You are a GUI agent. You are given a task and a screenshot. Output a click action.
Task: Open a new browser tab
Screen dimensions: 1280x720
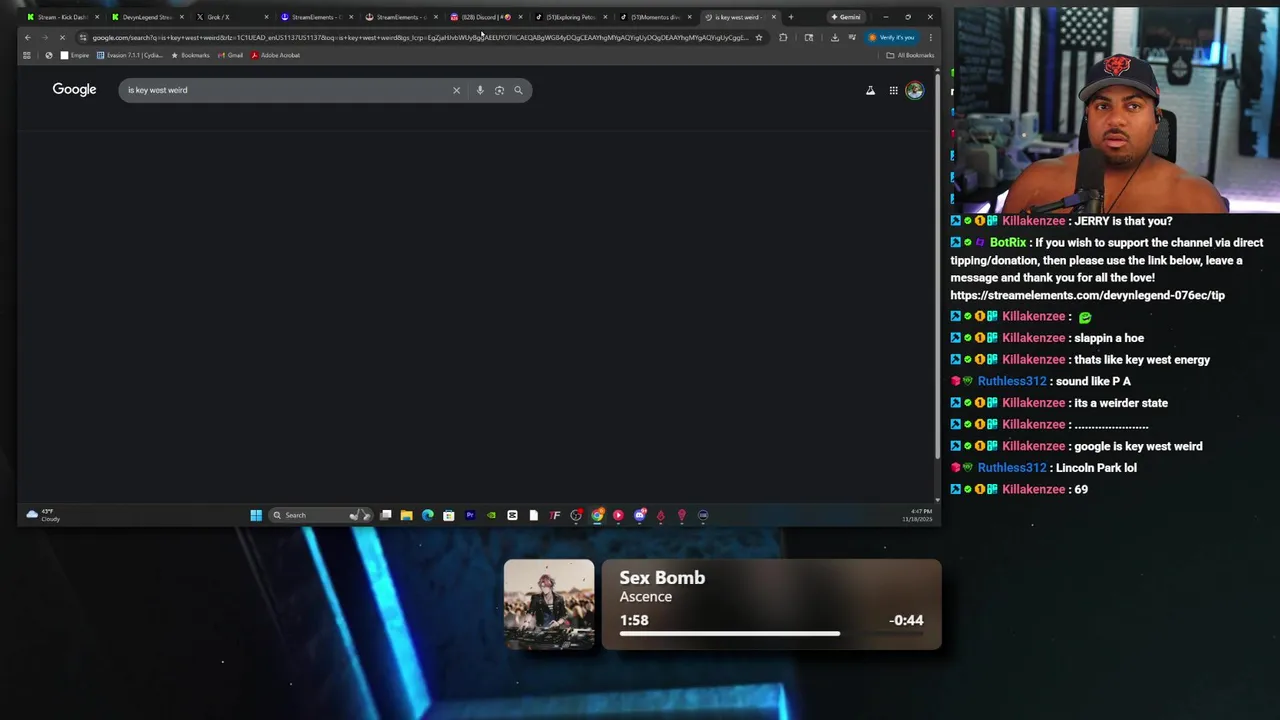(790, 17)
